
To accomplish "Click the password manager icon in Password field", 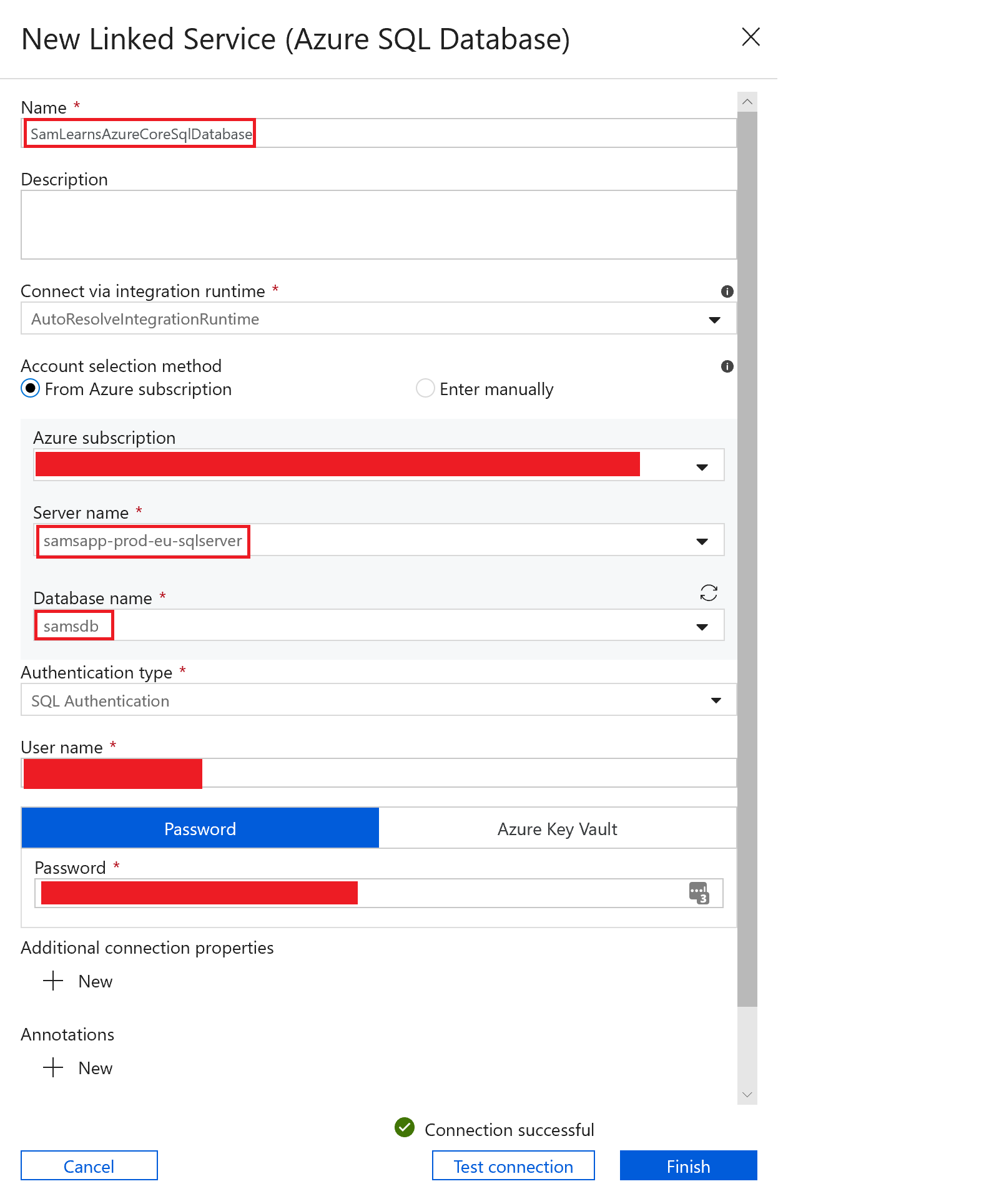I will pos(699,893).
